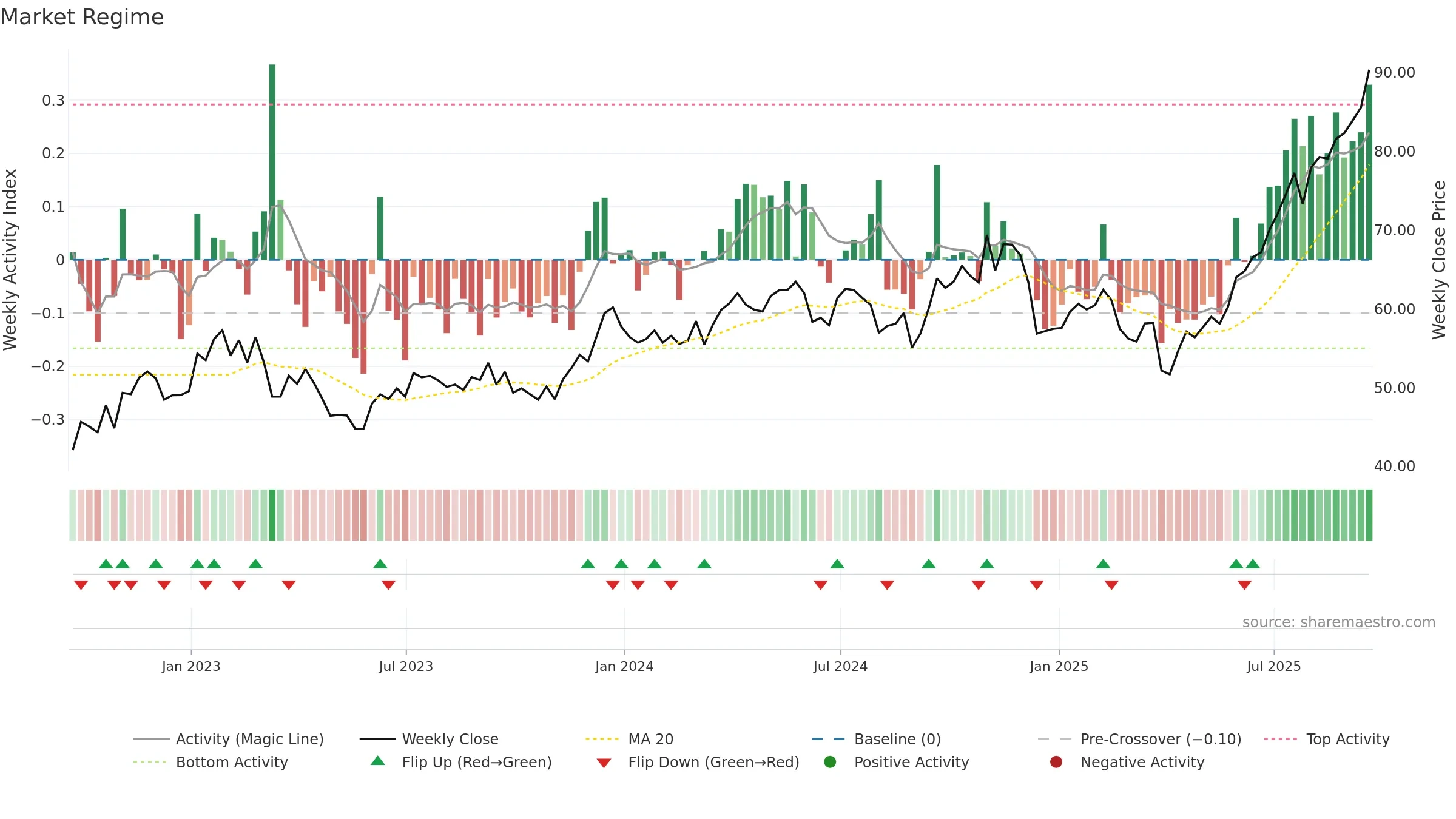Click the 40.00 price axis value
The width and height of the screenshot is (1456, 819).
click(x=1395, y=467)
